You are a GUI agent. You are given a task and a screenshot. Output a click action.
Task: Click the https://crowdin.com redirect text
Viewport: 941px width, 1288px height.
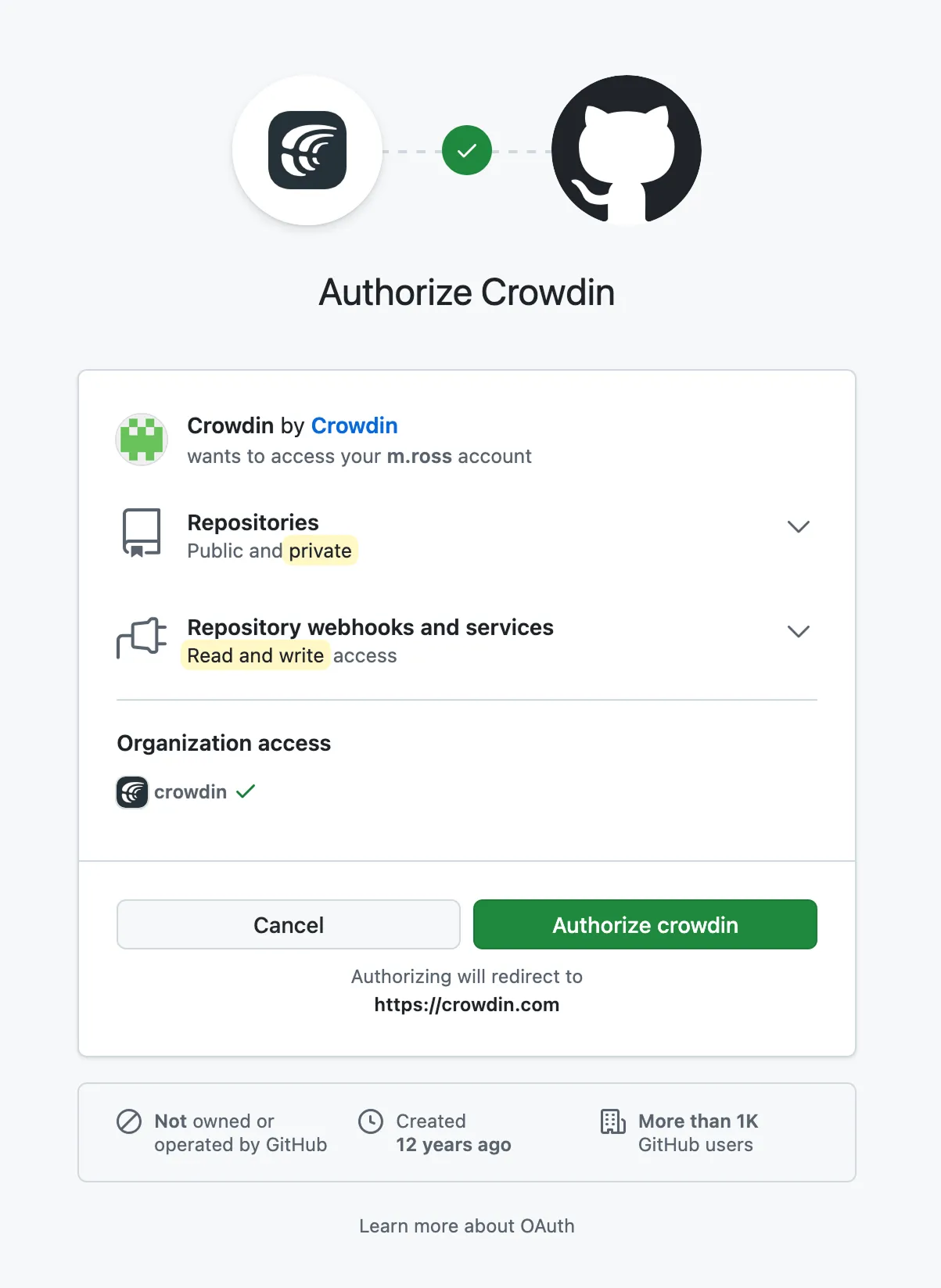tap(466, 1004)
